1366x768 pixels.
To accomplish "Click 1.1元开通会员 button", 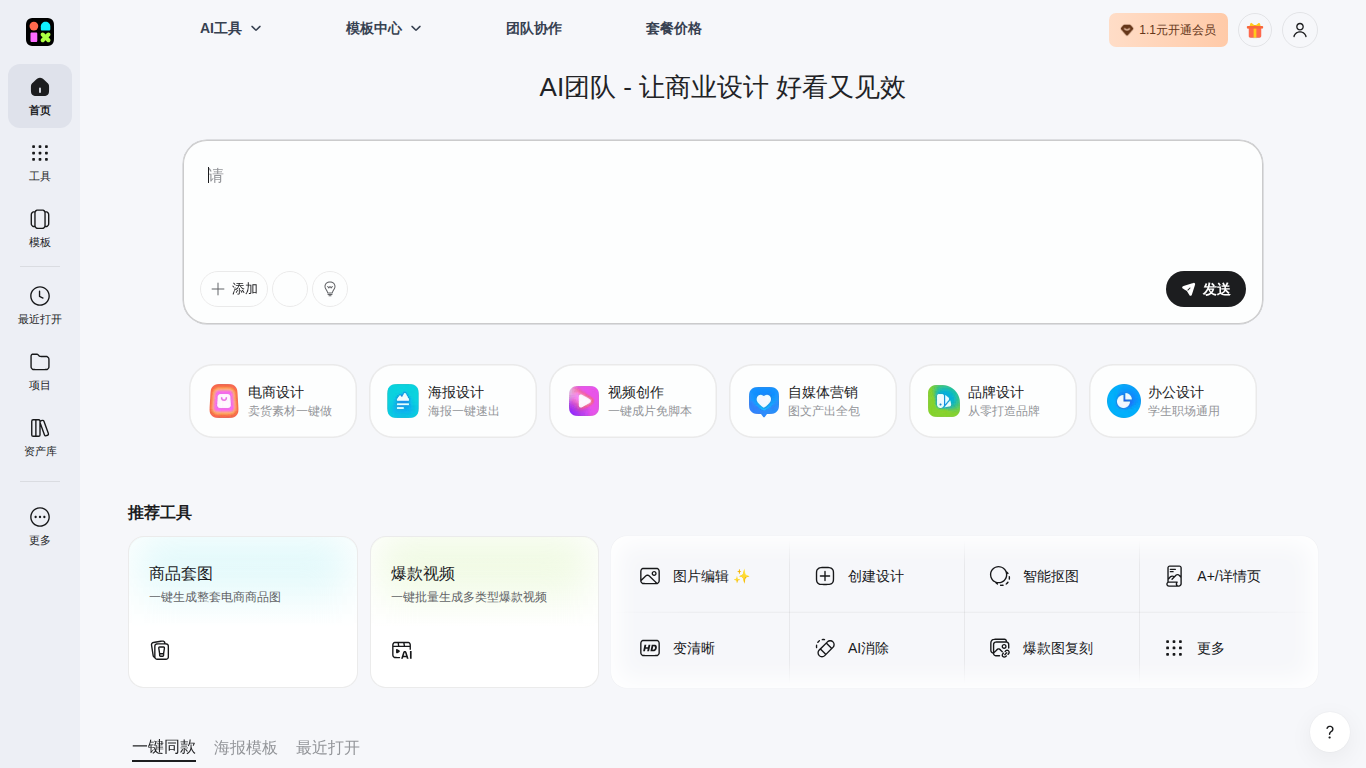I will click(x=1168, y=30).
